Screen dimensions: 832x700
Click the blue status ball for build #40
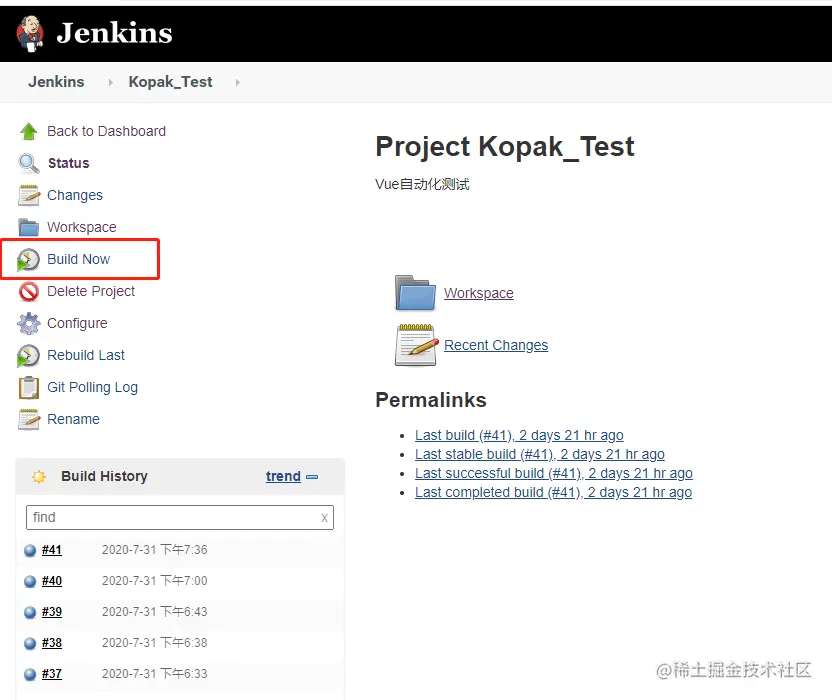point(30,582)
